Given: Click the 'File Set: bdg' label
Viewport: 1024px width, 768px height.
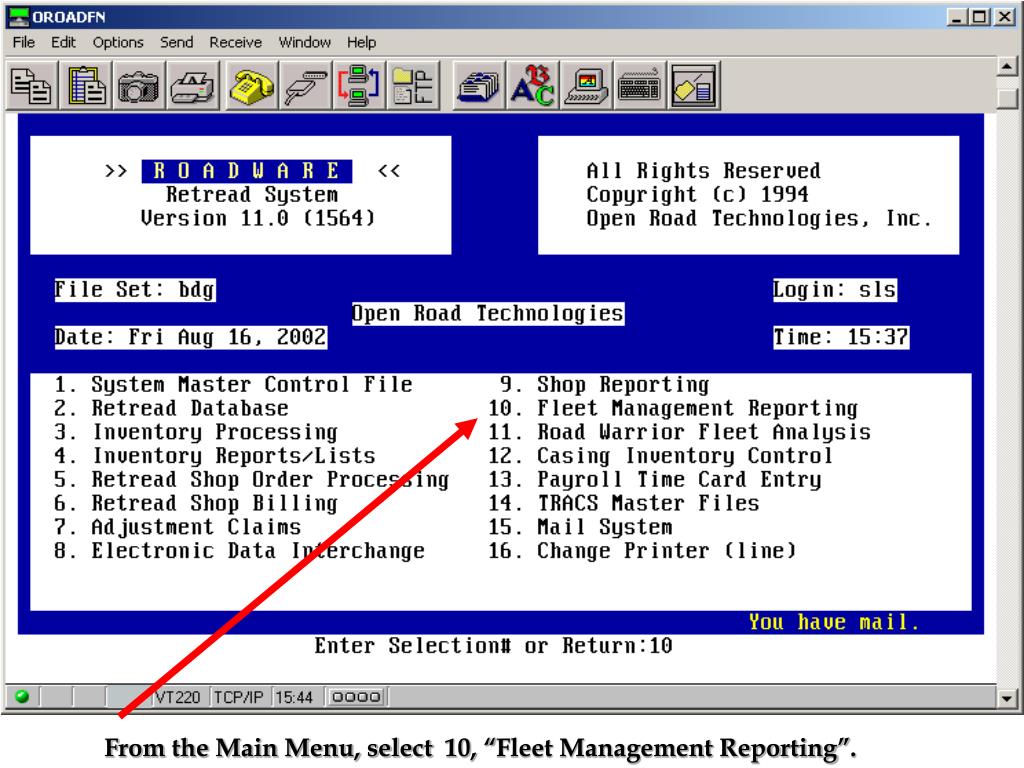Looking at the screenshot, I should 135,289.
